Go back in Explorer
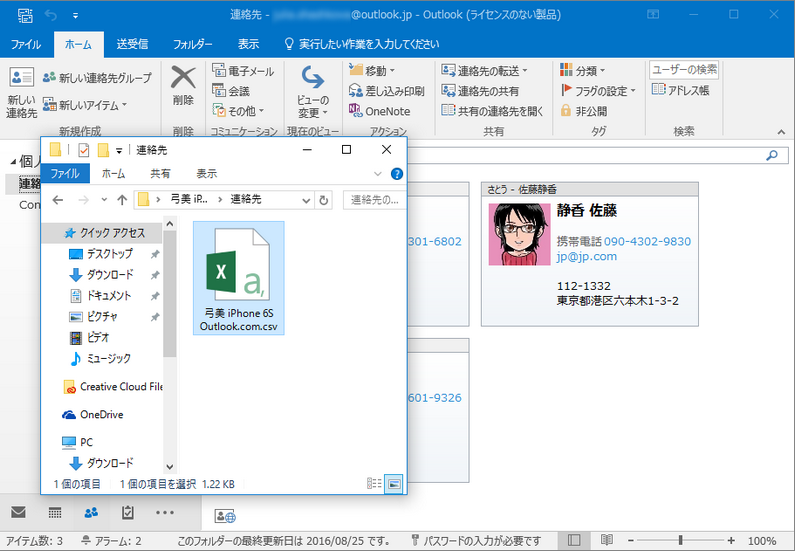This screenshot has height=551, width=795. (58, 200)
